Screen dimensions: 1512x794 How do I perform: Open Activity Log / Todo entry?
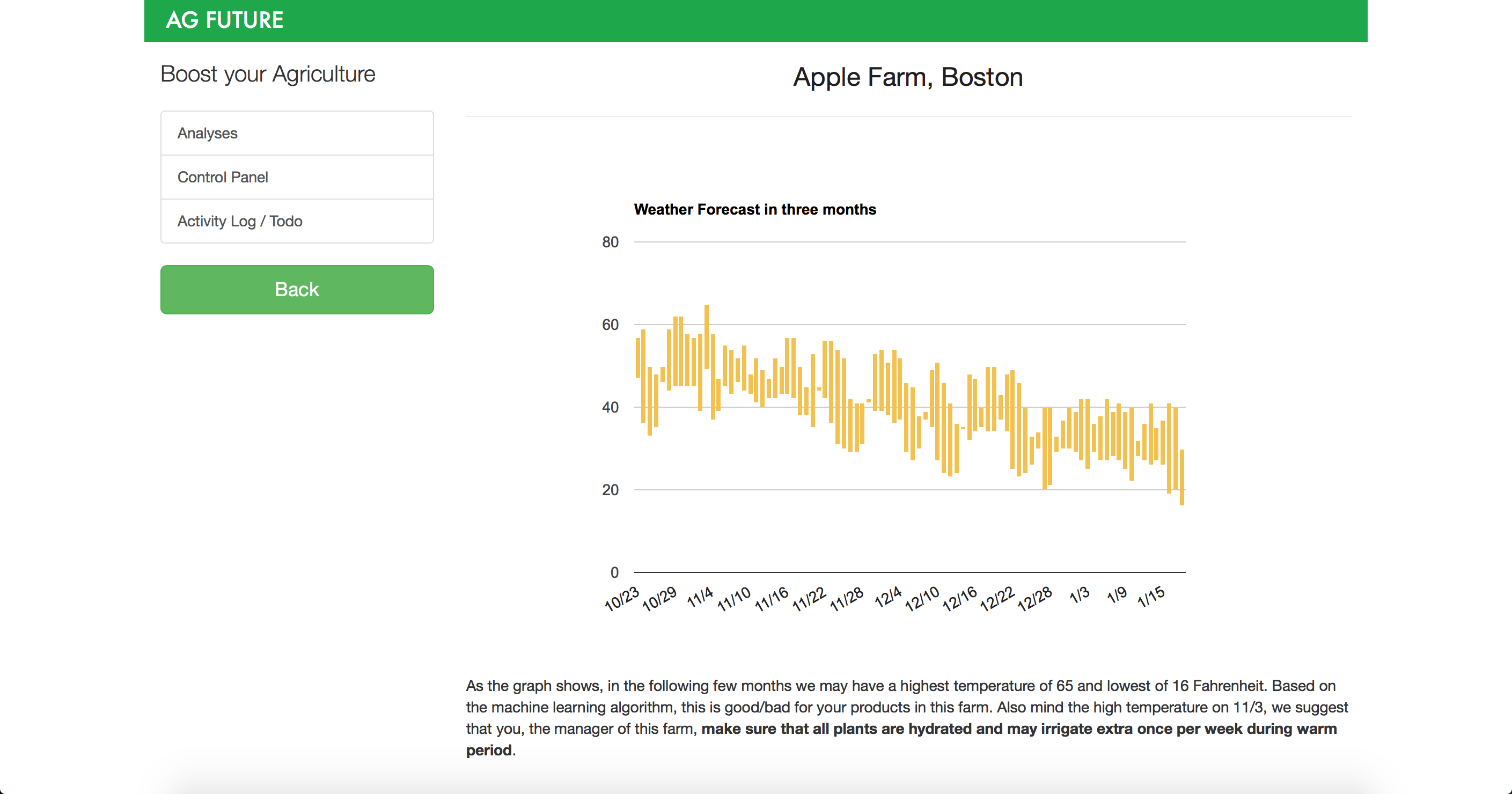pyautogui.click(x=239, y=221)
